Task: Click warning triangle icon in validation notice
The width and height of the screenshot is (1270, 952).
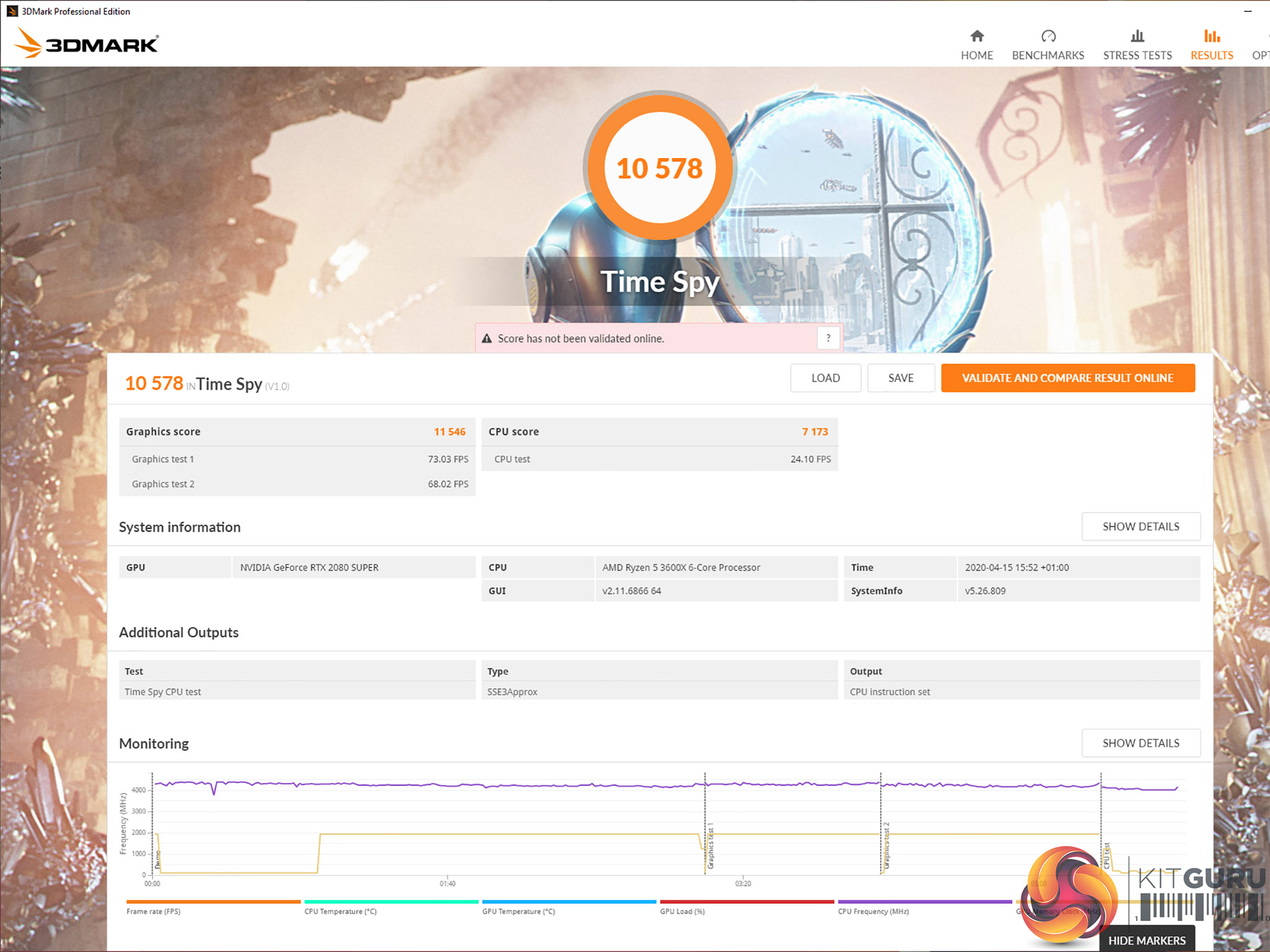Action: tap(487, 338)
